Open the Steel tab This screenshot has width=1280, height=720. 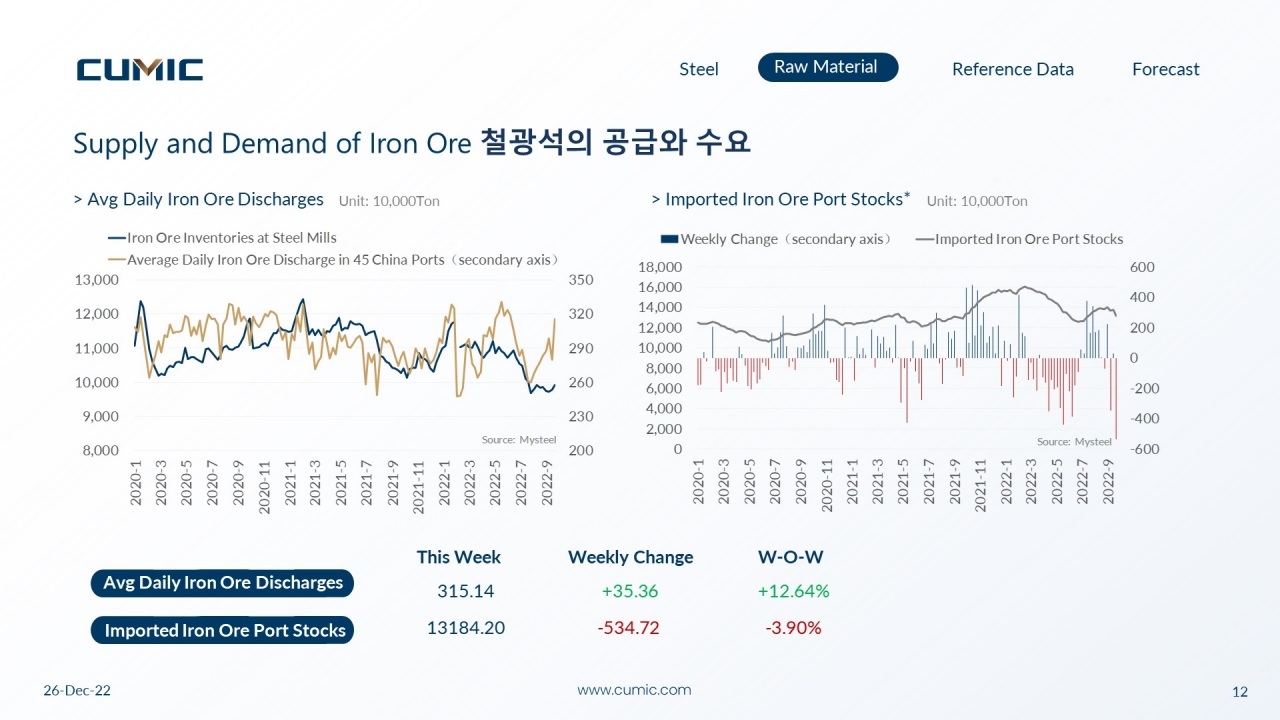tap(699, 69)
